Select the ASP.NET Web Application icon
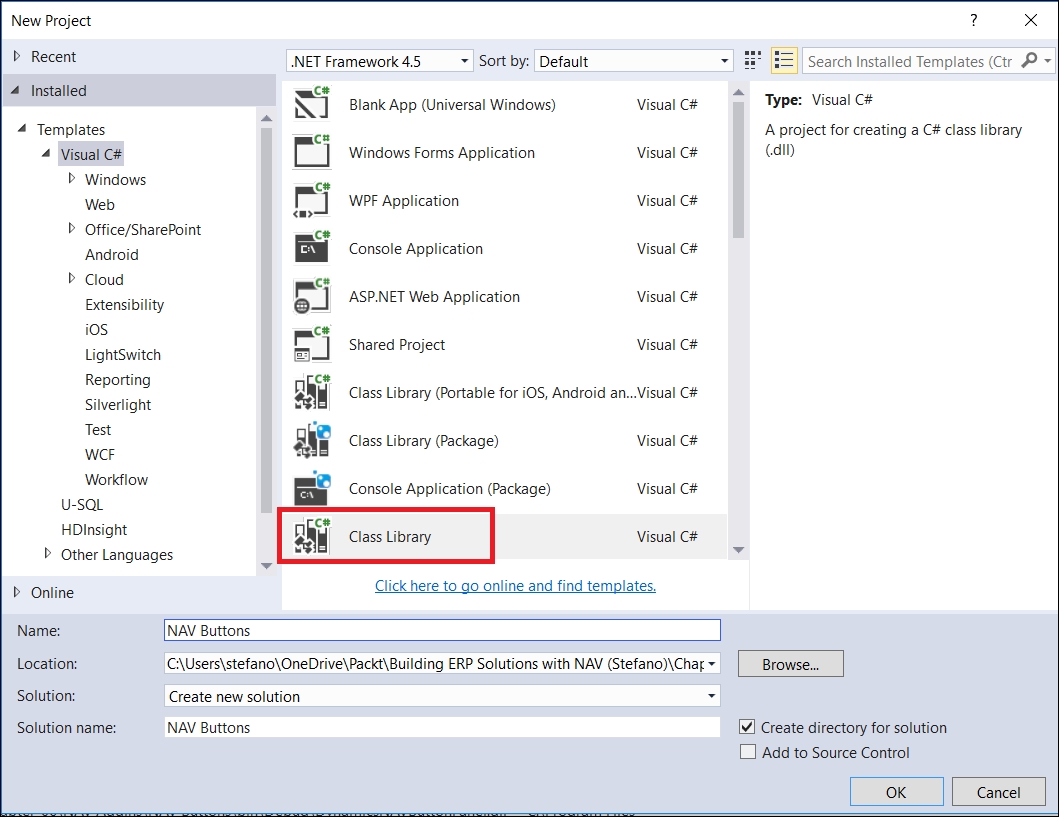 click(312, 296)
